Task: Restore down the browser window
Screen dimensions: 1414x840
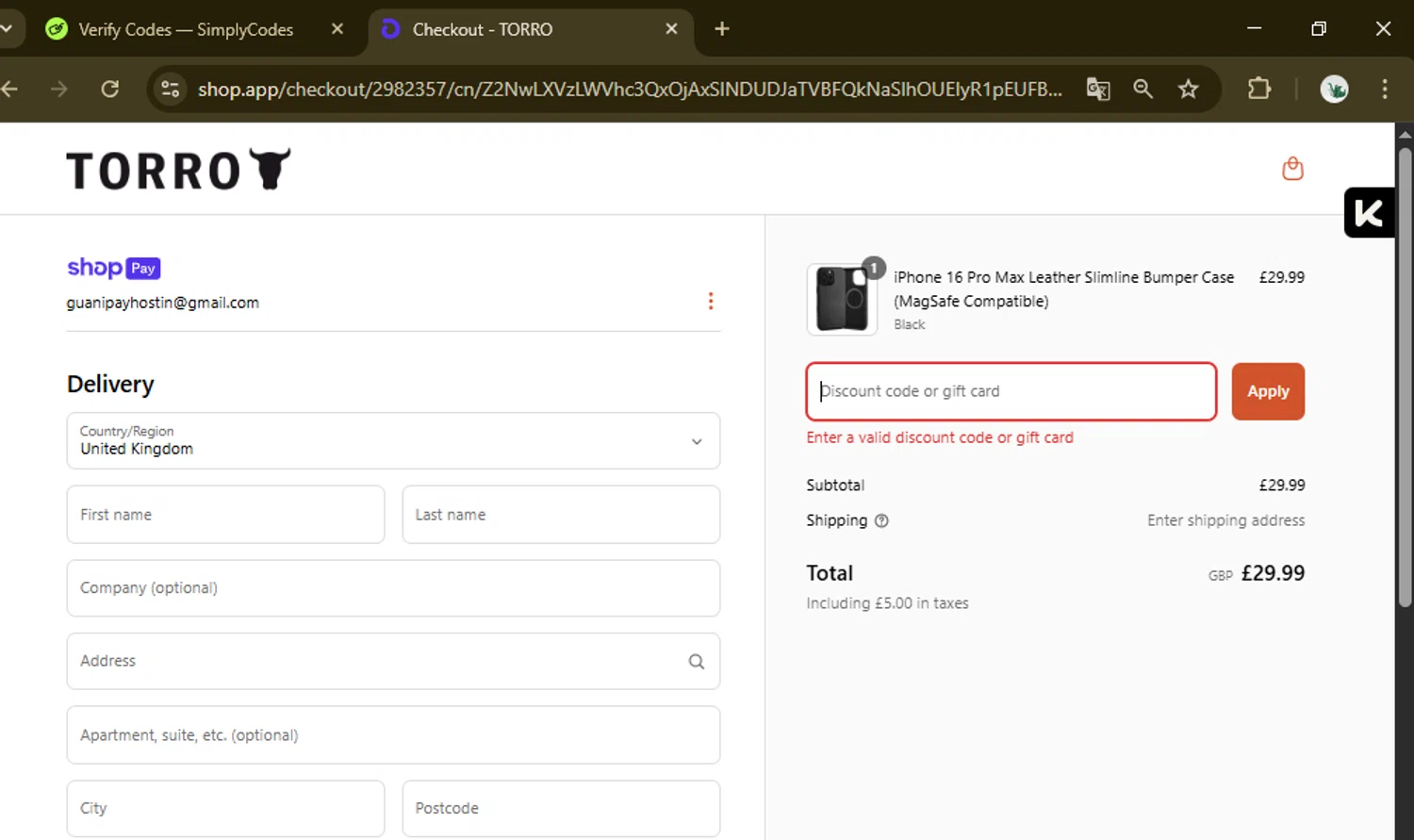Action: [x=1319, y=29]
